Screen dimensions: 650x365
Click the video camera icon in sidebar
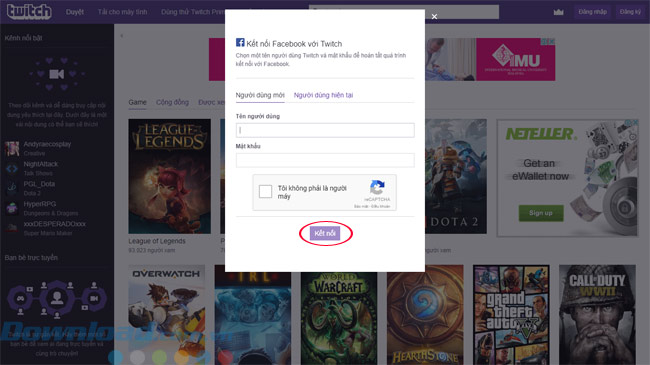[x=56, y=74]
